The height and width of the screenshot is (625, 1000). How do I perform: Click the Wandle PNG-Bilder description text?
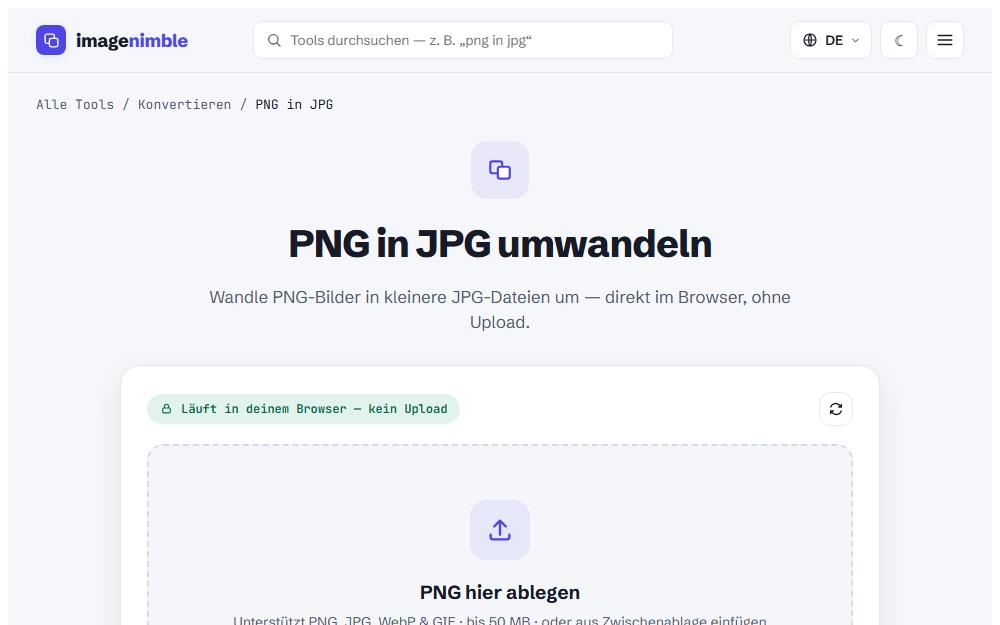(500, 310)
